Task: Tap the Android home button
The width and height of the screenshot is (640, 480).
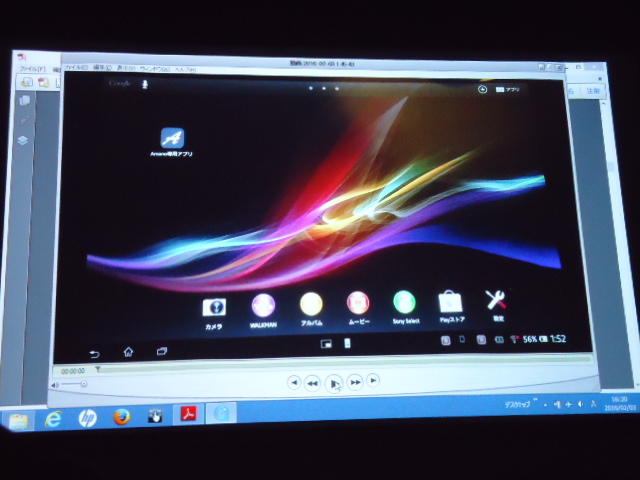Action: point(128,352)
